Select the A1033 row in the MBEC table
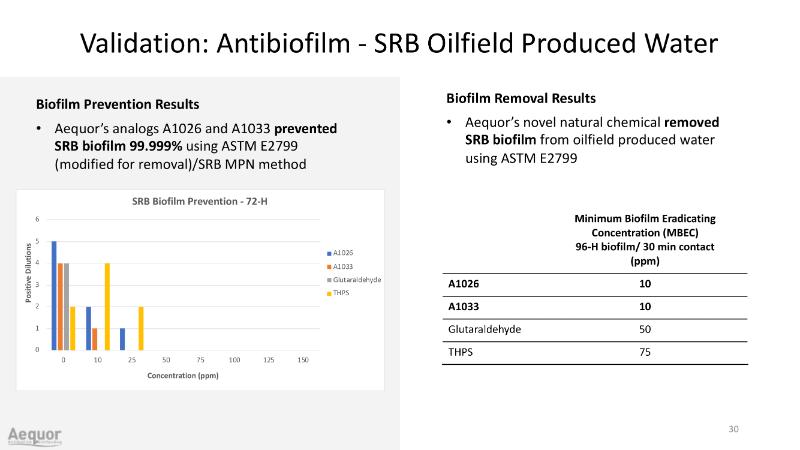 point(594,306)
